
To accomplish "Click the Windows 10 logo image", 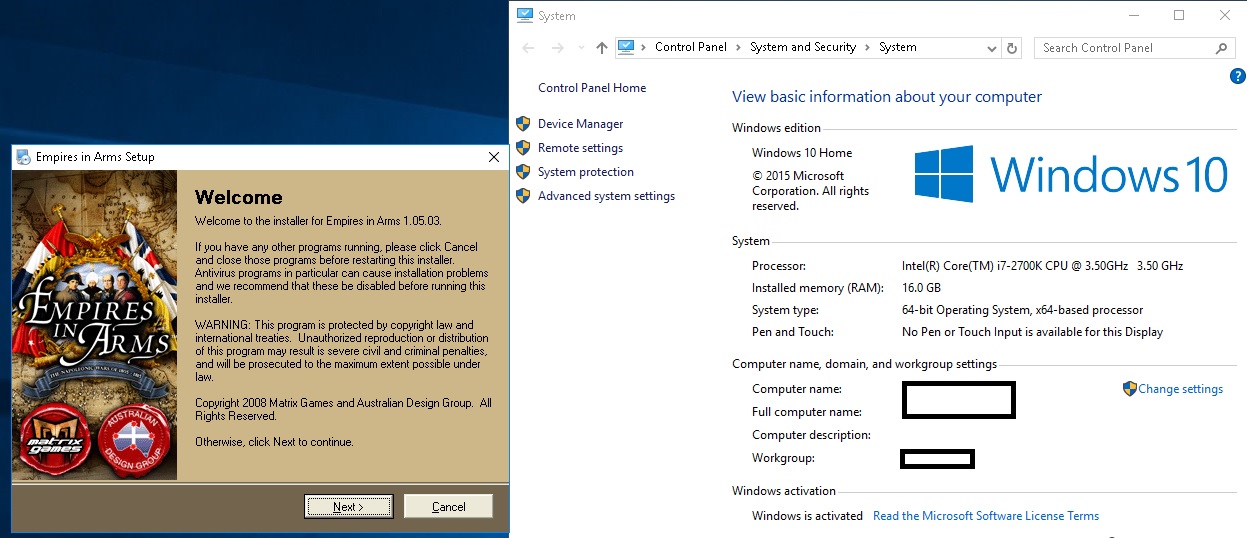I will tap(1071, 173).
